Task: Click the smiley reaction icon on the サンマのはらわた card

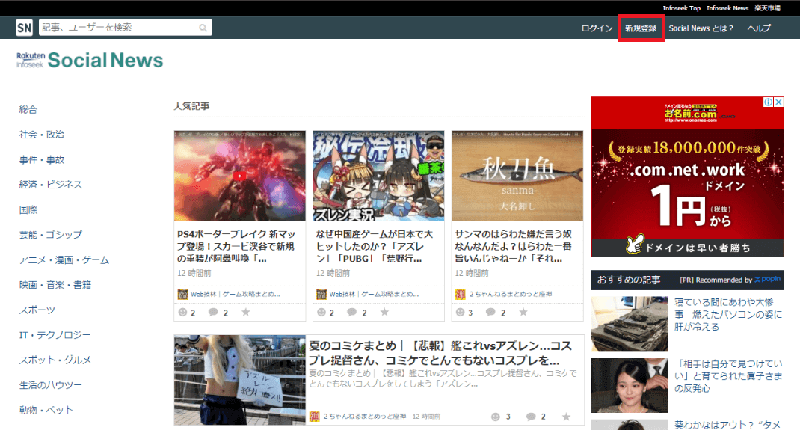Action: pyautogui.click(x=460, y=312)
